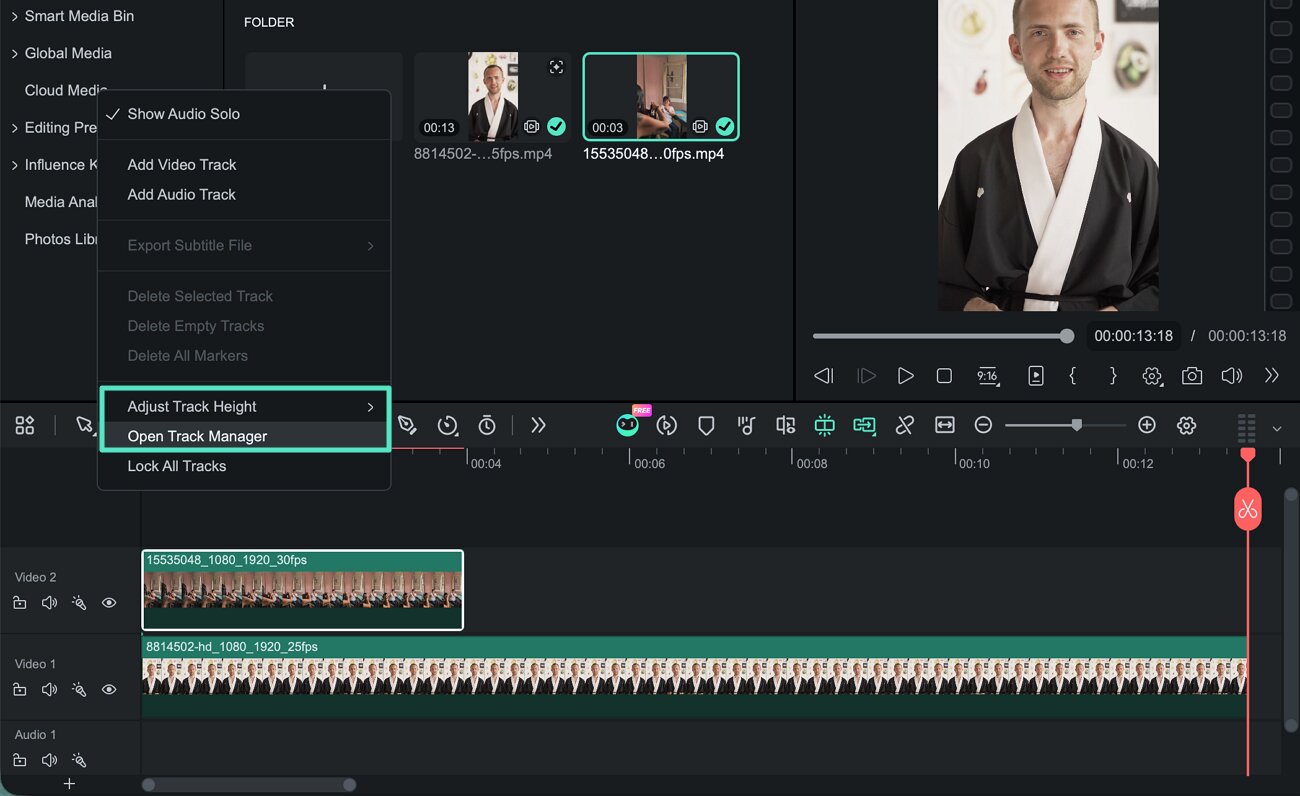
Task: Click the mark-in left brace icon
Action: (x=1073, y=376)
